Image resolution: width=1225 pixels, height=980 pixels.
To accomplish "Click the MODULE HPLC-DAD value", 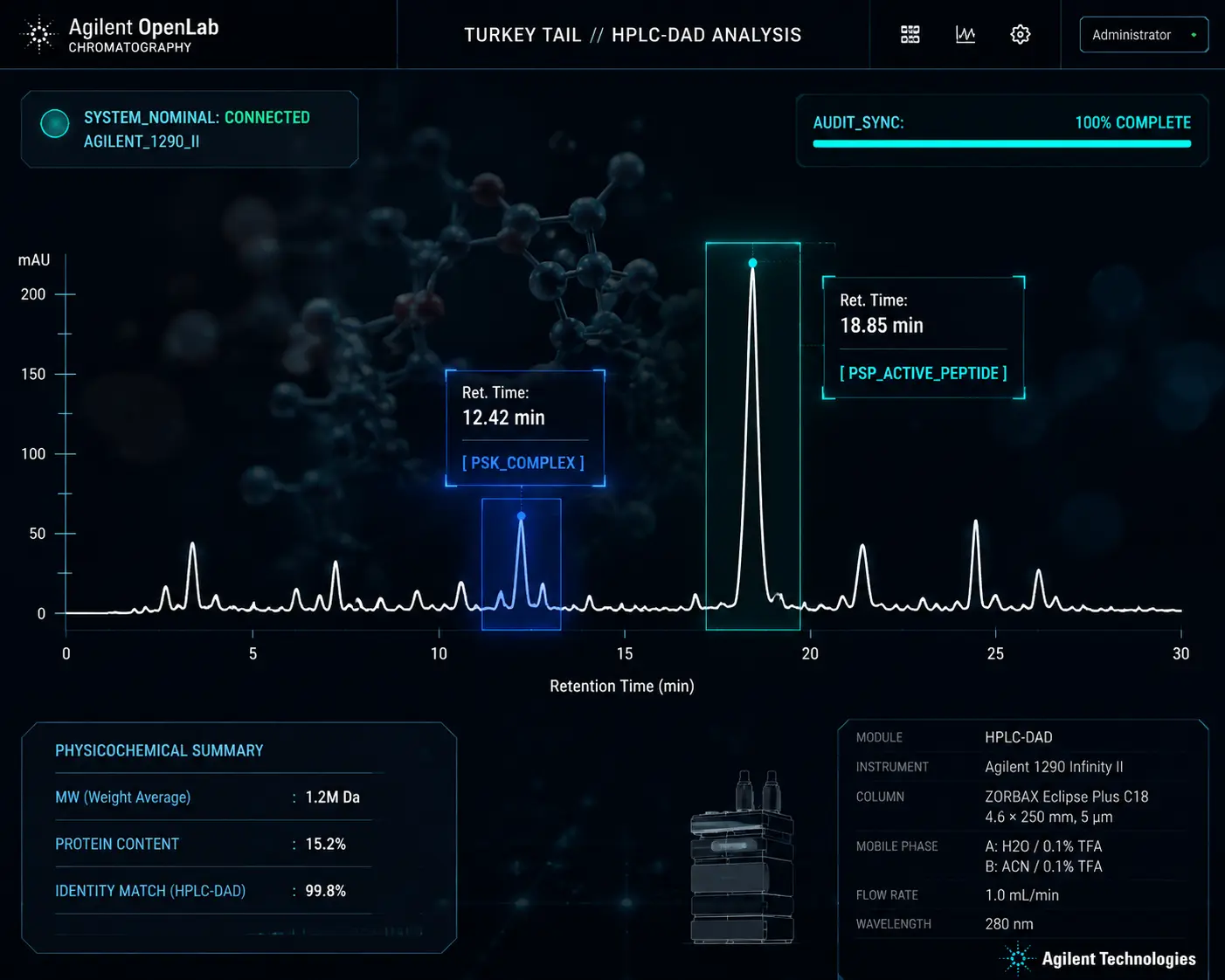I will coord(1019,737).
